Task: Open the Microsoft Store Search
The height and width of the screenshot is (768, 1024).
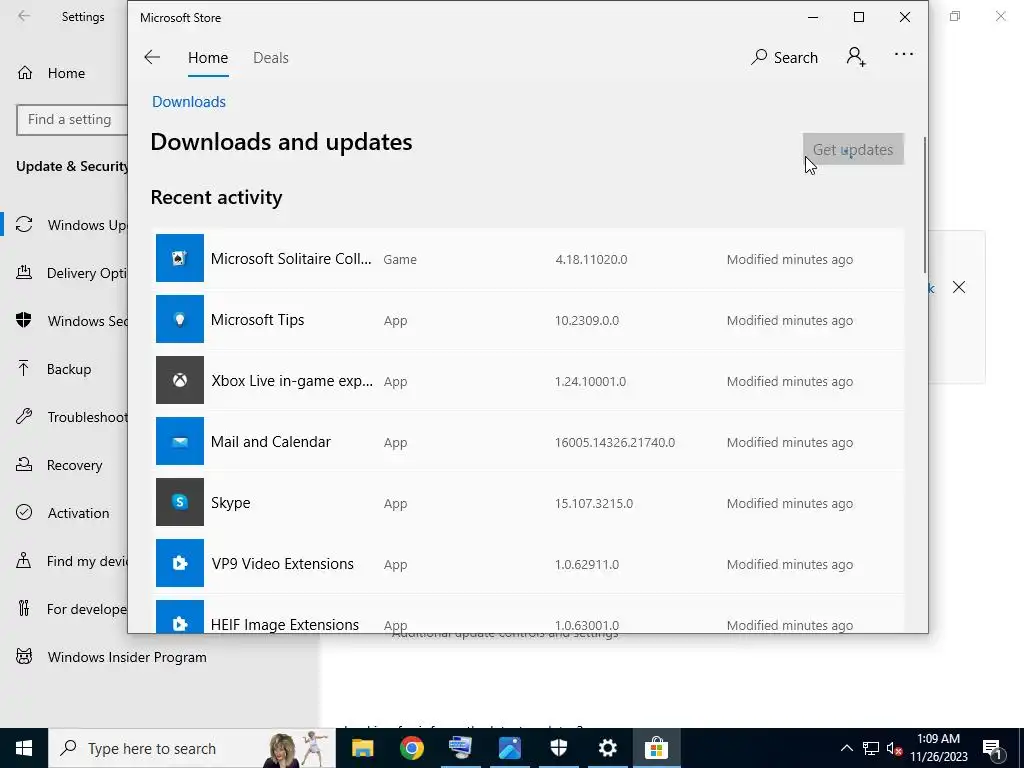Action: click(x=784, y=57)
